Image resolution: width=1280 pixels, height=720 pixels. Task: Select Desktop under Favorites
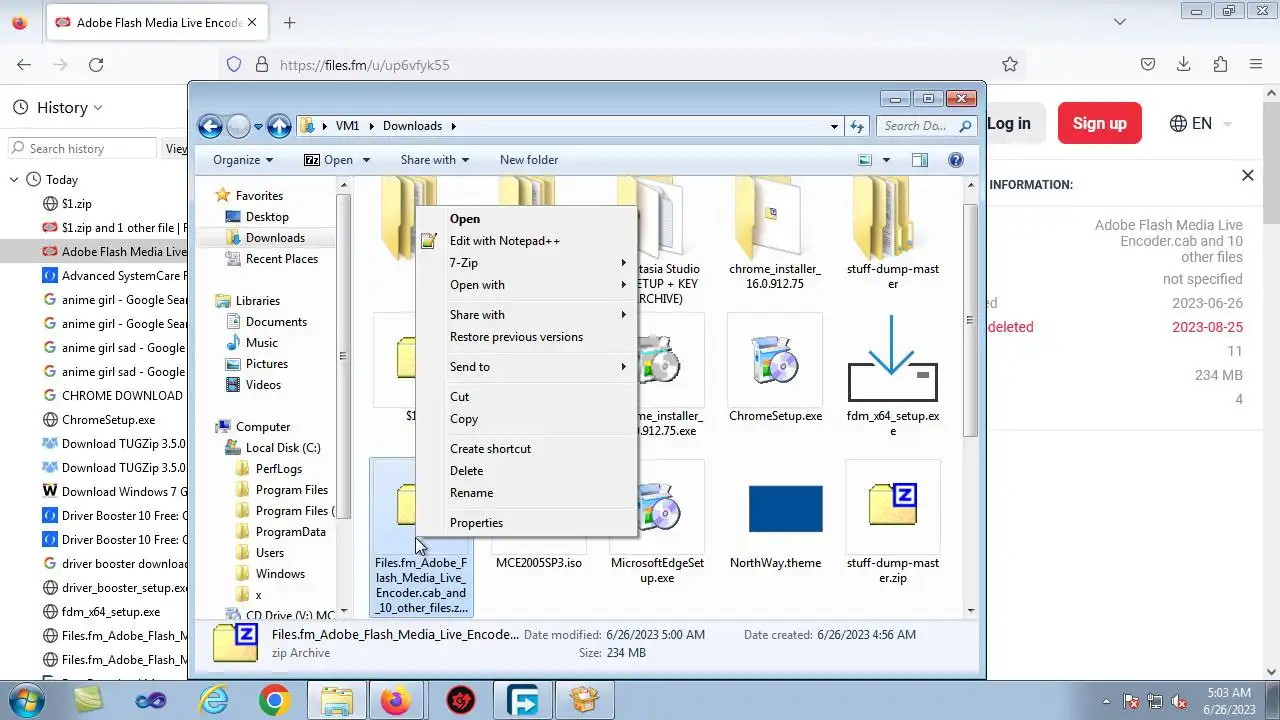point(267,217)
